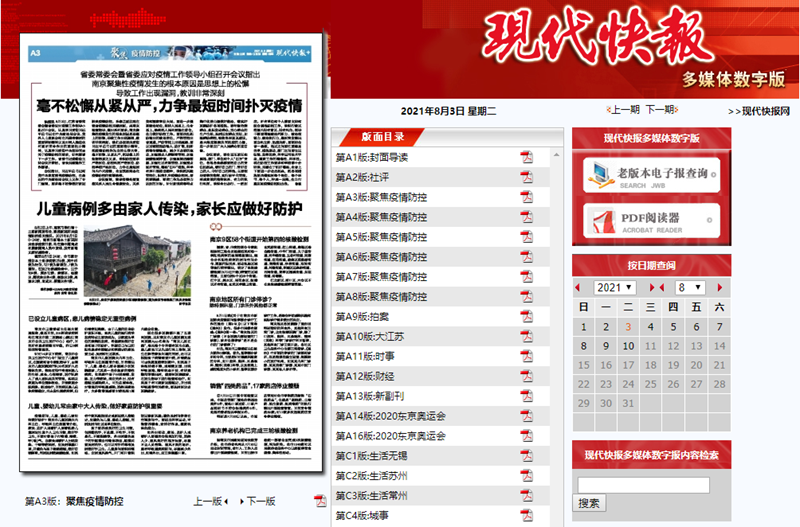Open PDF icon for 第A13版:新副刊

(x=527, y=396)
